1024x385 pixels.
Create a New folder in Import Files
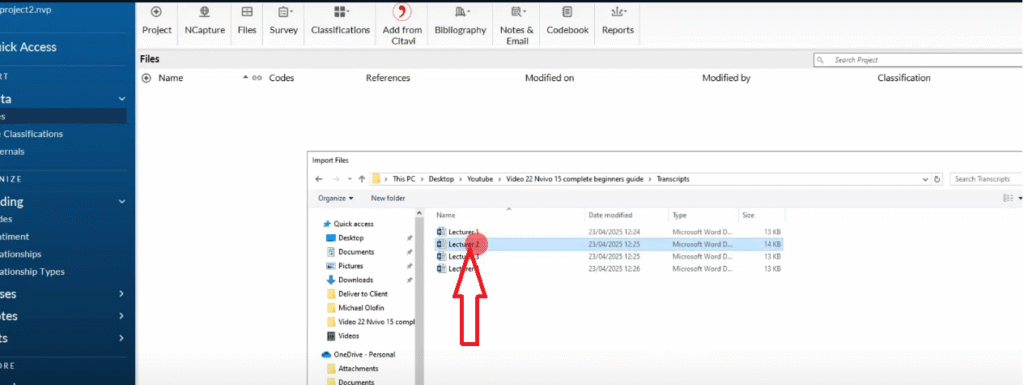tap(388, 198)
